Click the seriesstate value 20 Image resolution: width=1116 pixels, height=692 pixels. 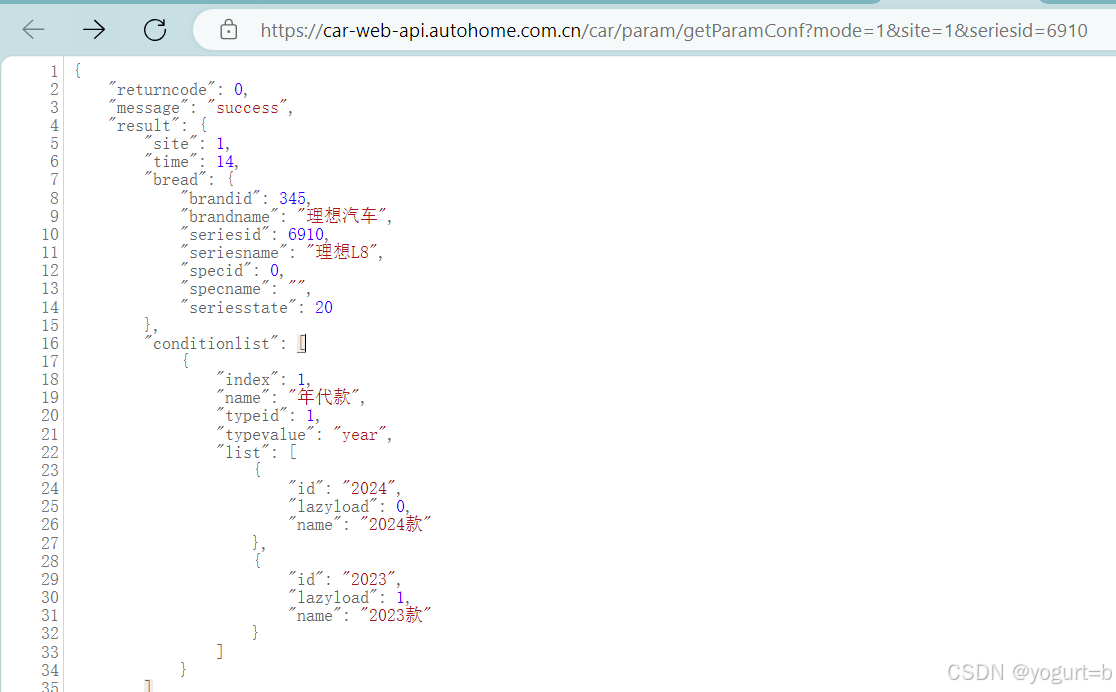[324, 308]
